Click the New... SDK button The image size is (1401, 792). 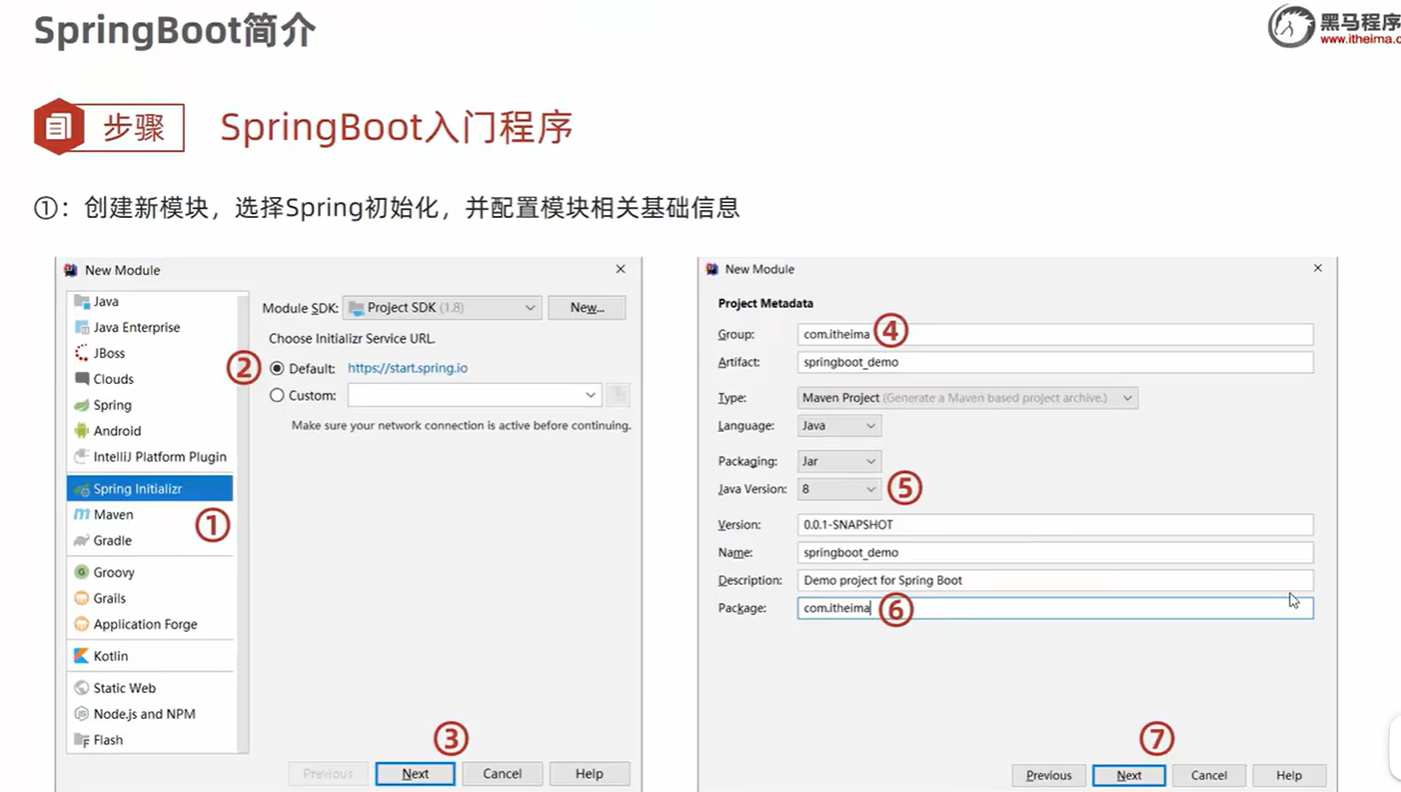(587, 308)
